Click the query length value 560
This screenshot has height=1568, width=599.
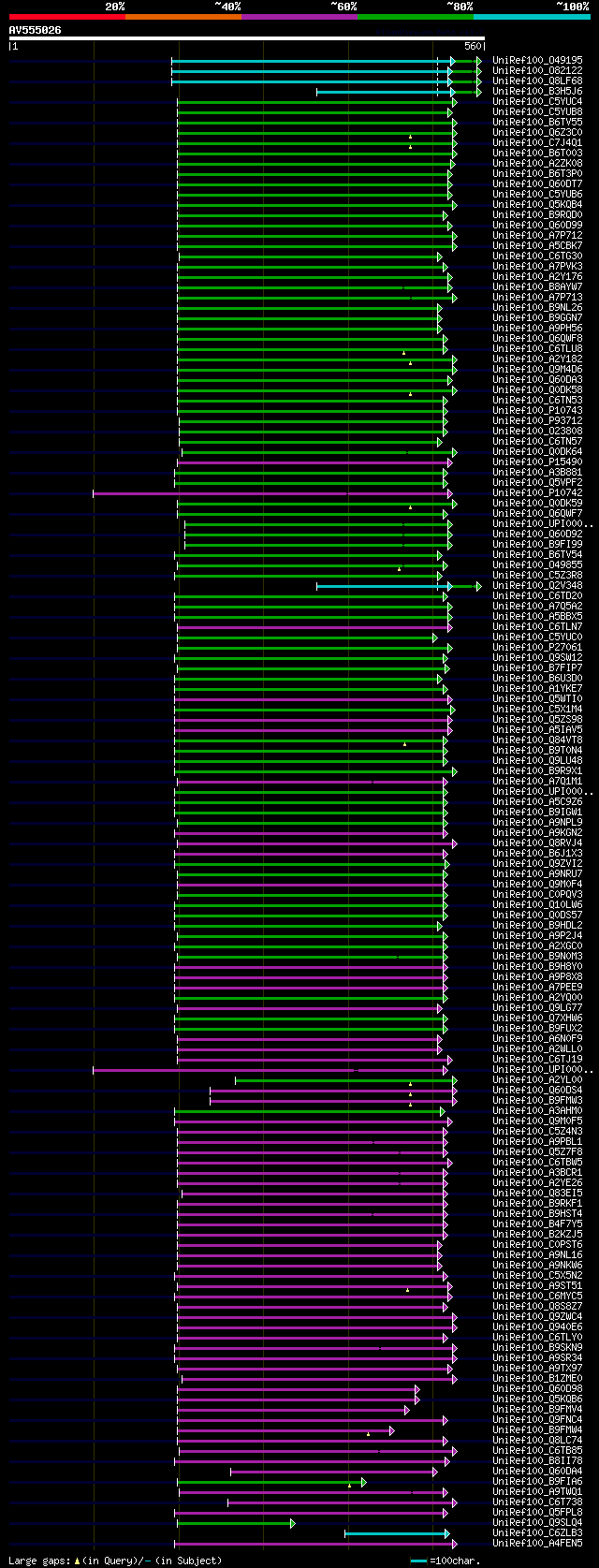click(473, 46)
